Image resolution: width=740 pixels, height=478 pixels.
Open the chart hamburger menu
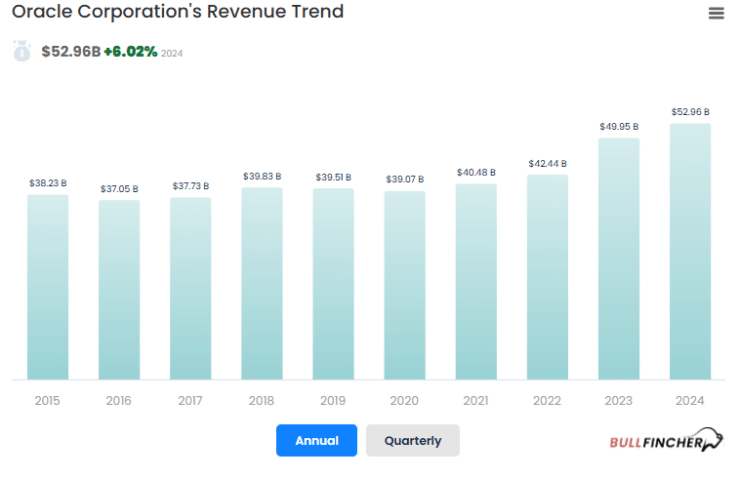[x=716, y=13]
